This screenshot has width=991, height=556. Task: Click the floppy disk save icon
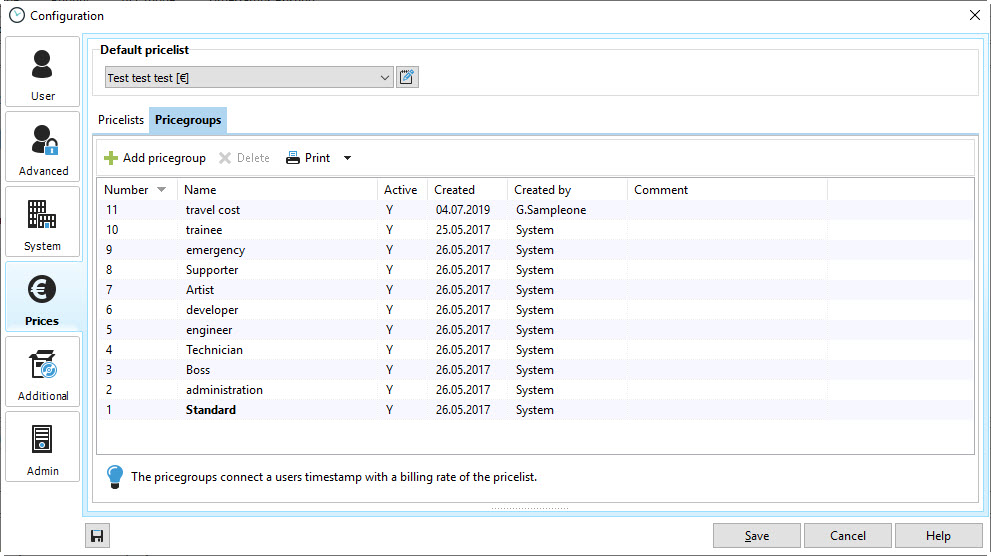click(97, 536)
